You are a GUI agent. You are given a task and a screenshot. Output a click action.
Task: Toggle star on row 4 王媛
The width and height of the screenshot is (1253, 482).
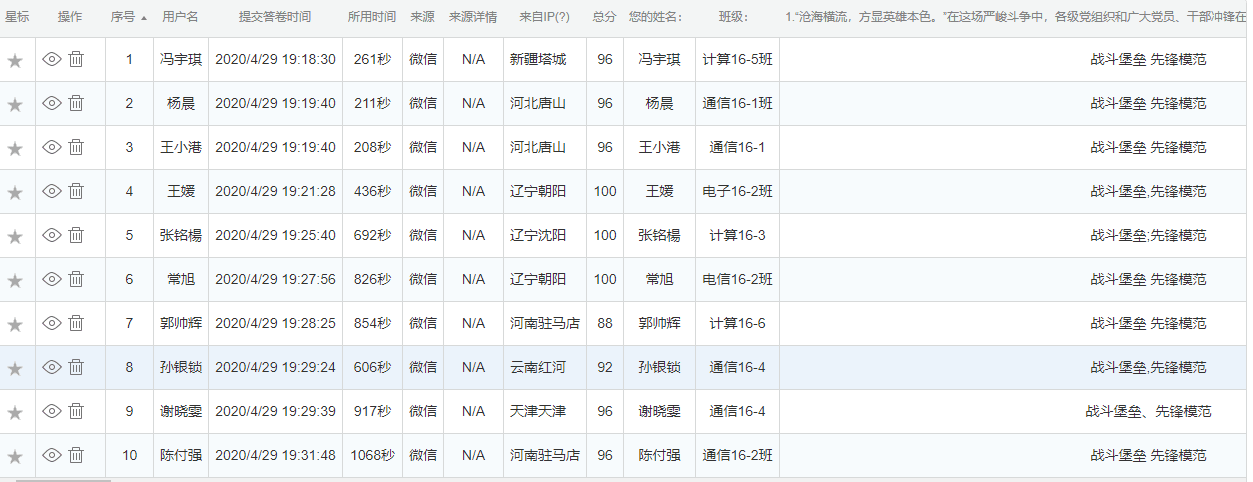pyautogui.click(x=15, y=193)
